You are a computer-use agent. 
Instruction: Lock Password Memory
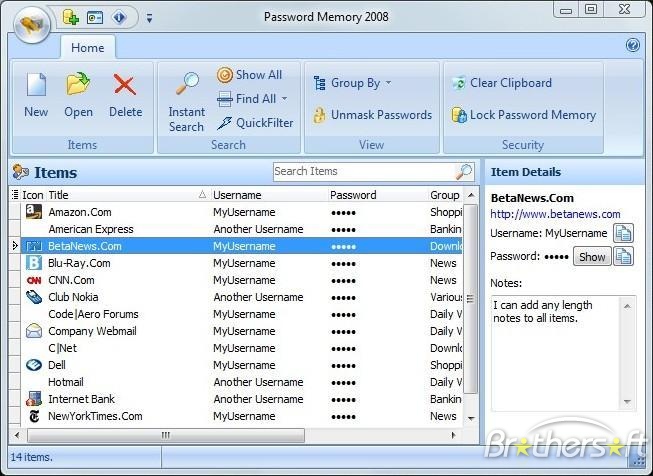[x=523, y=115]
